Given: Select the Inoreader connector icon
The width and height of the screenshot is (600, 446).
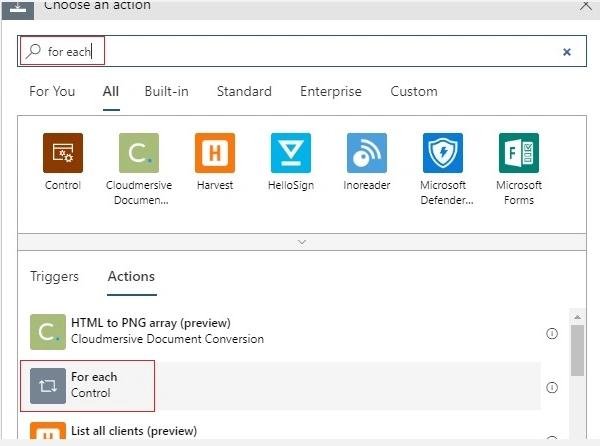Looking at the screenshot, I should point(367,153).
